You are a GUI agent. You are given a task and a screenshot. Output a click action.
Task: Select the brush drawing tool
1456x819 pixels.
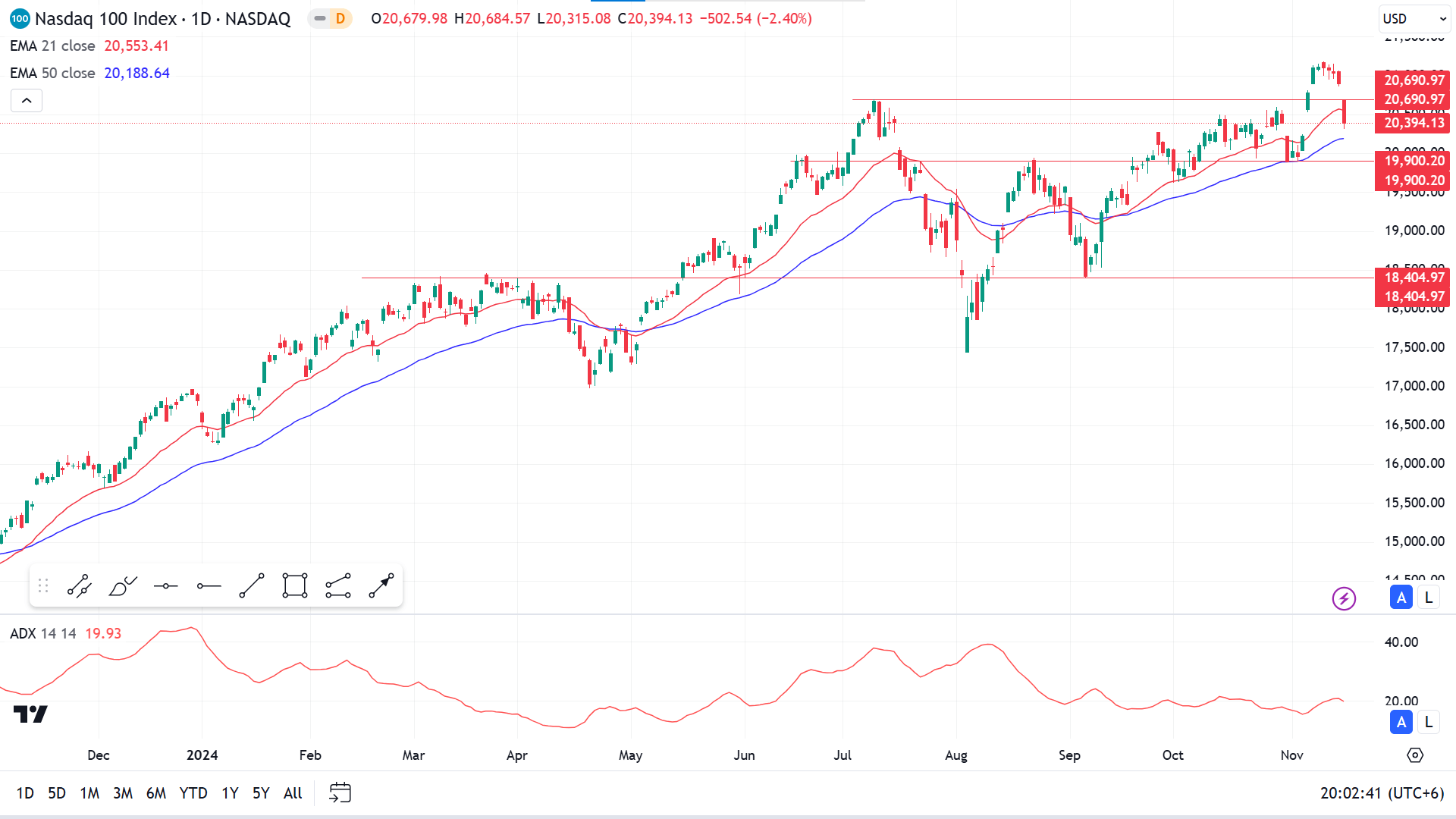pyautogui.click(x=122, y=586)
